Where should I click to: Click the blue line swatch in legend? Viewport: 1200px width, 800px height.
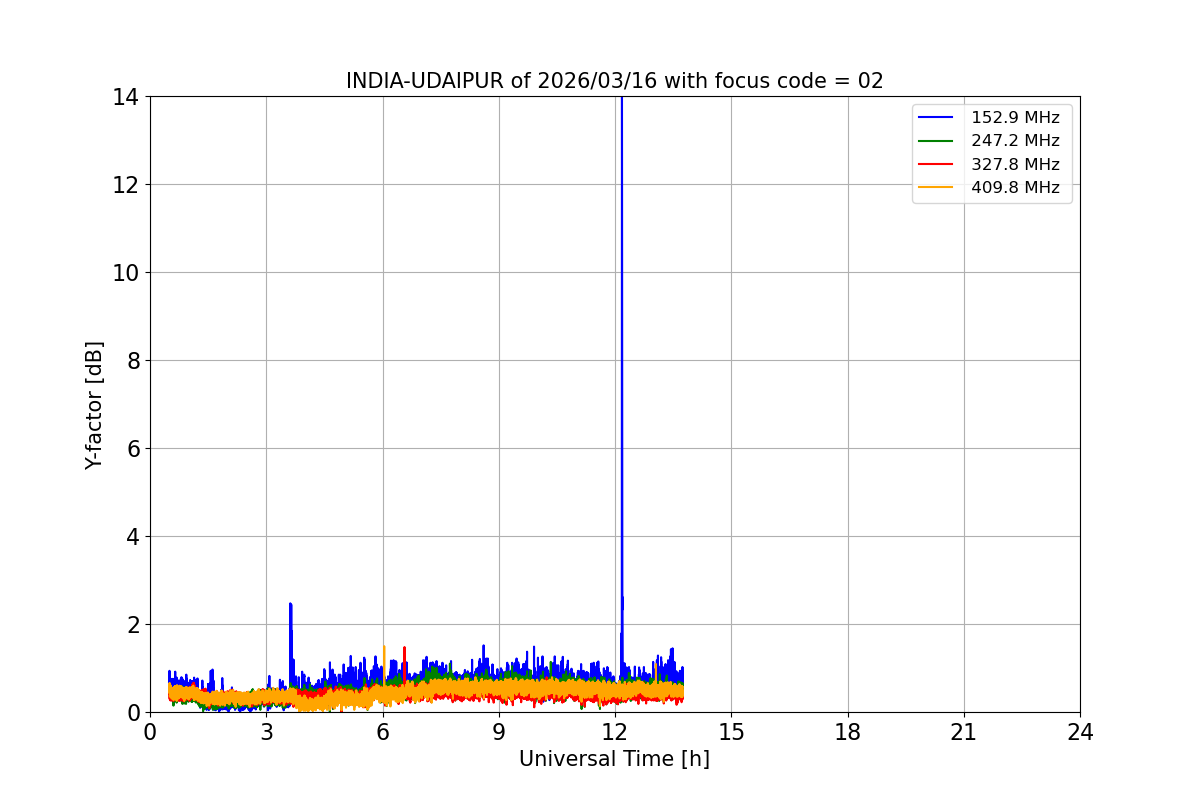tap(936, 118)
